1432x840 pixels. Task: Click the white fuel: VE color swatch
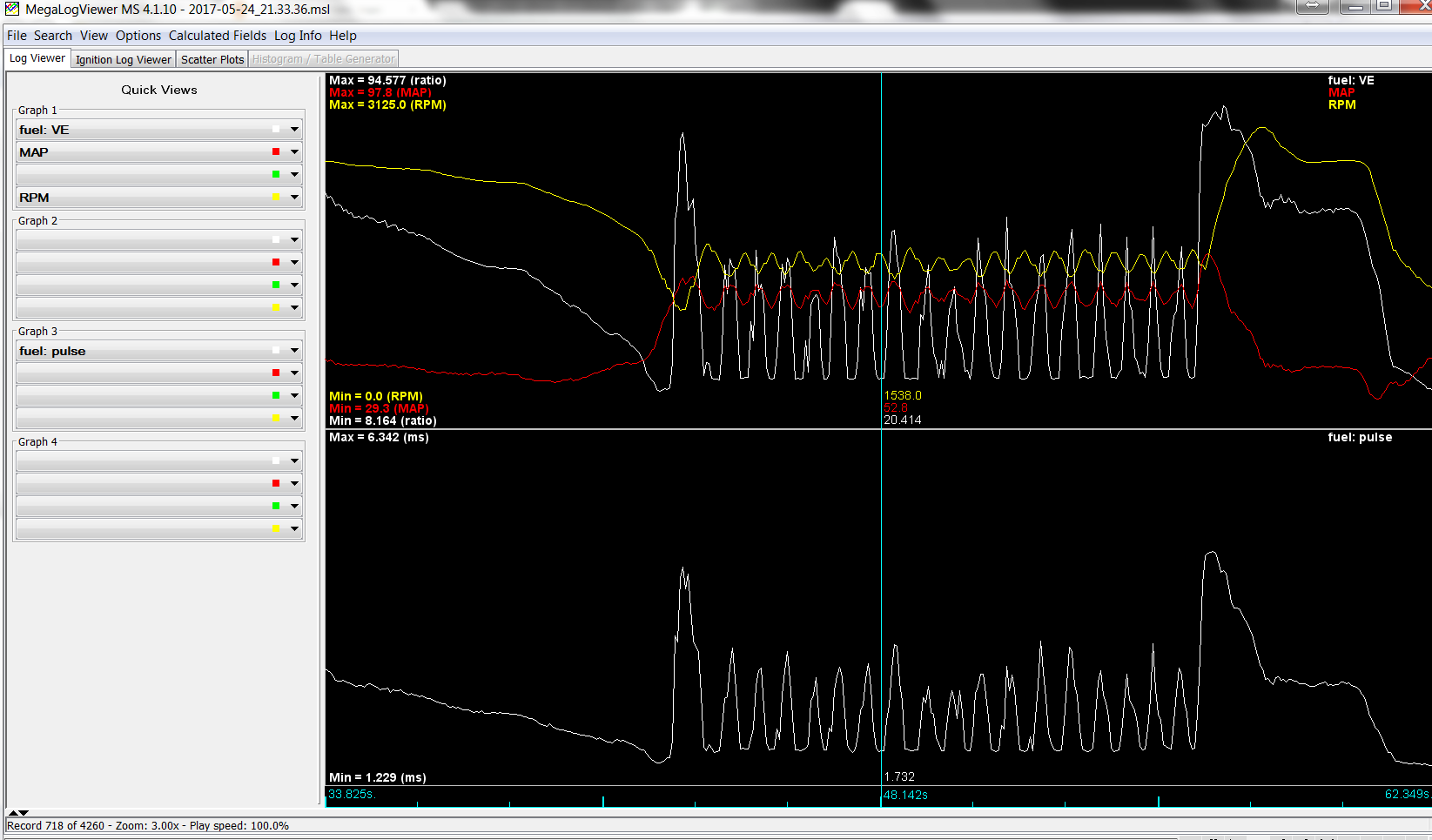(276, 129)
